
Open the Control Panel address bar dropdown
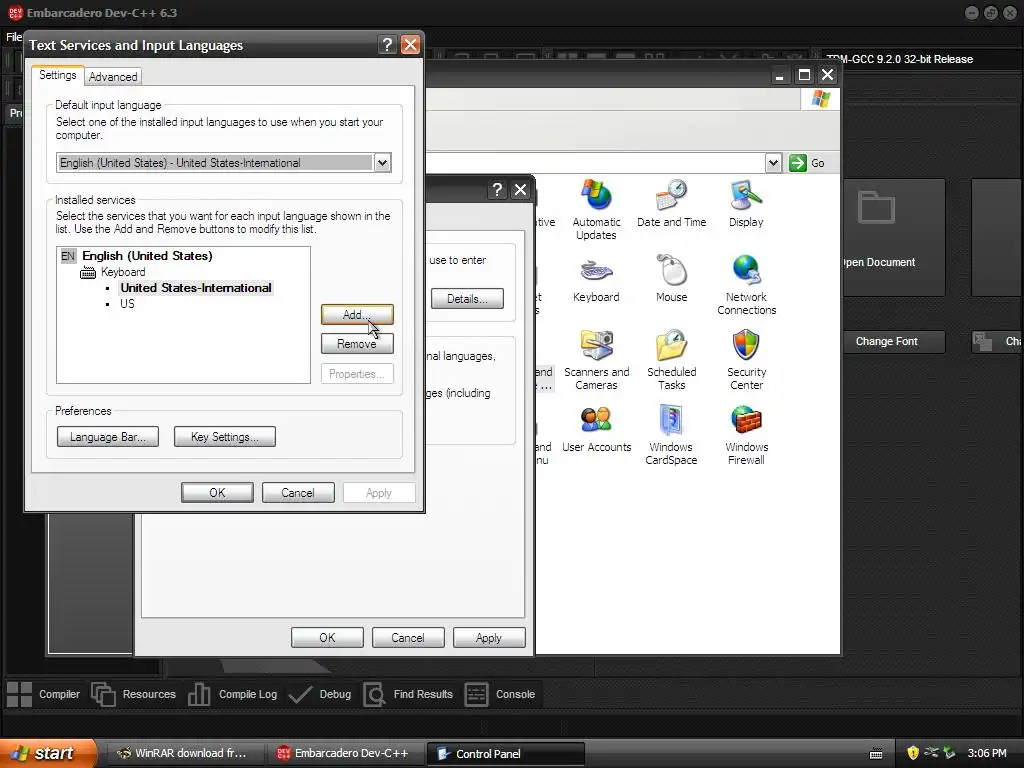[773, 163]
